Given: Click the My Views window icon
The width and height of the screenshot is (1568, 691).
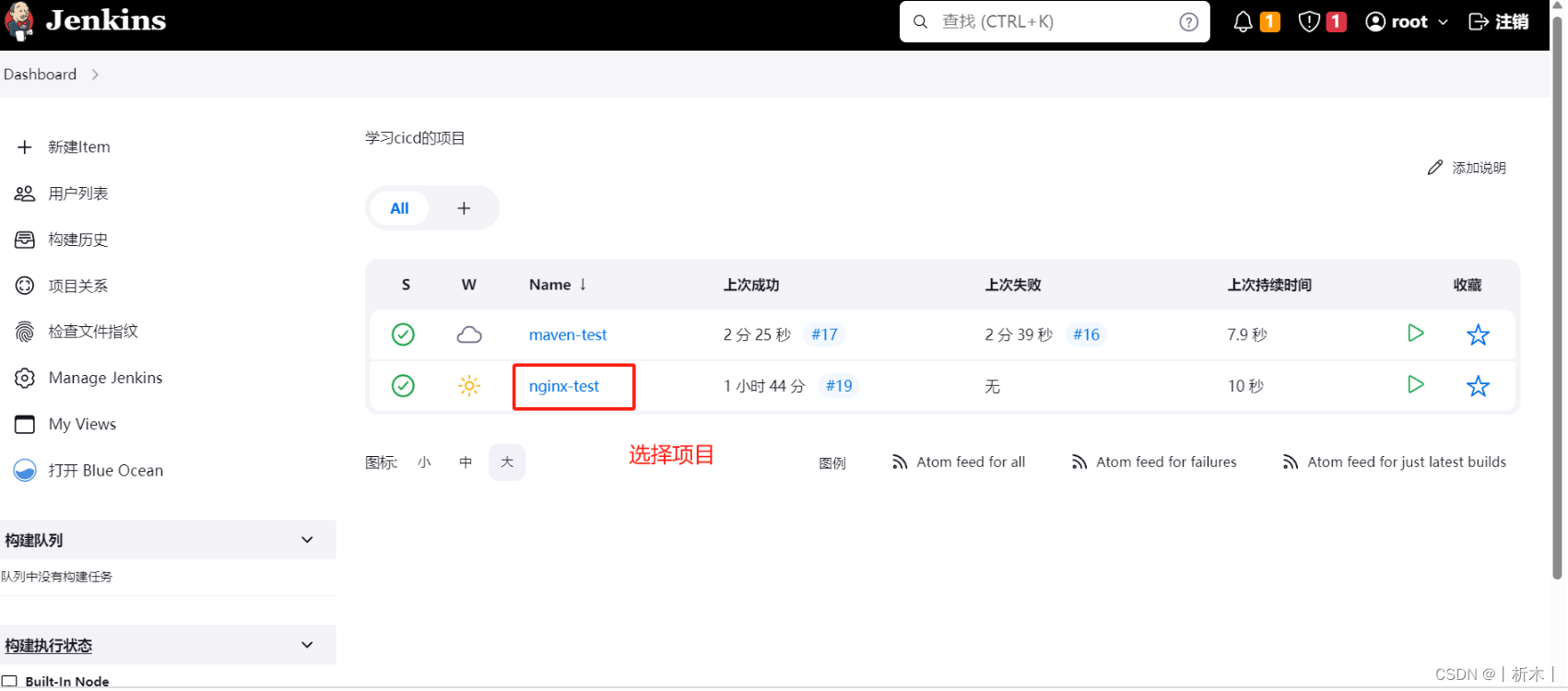Looking at the screenshot, I should click(x=25, y=424).
